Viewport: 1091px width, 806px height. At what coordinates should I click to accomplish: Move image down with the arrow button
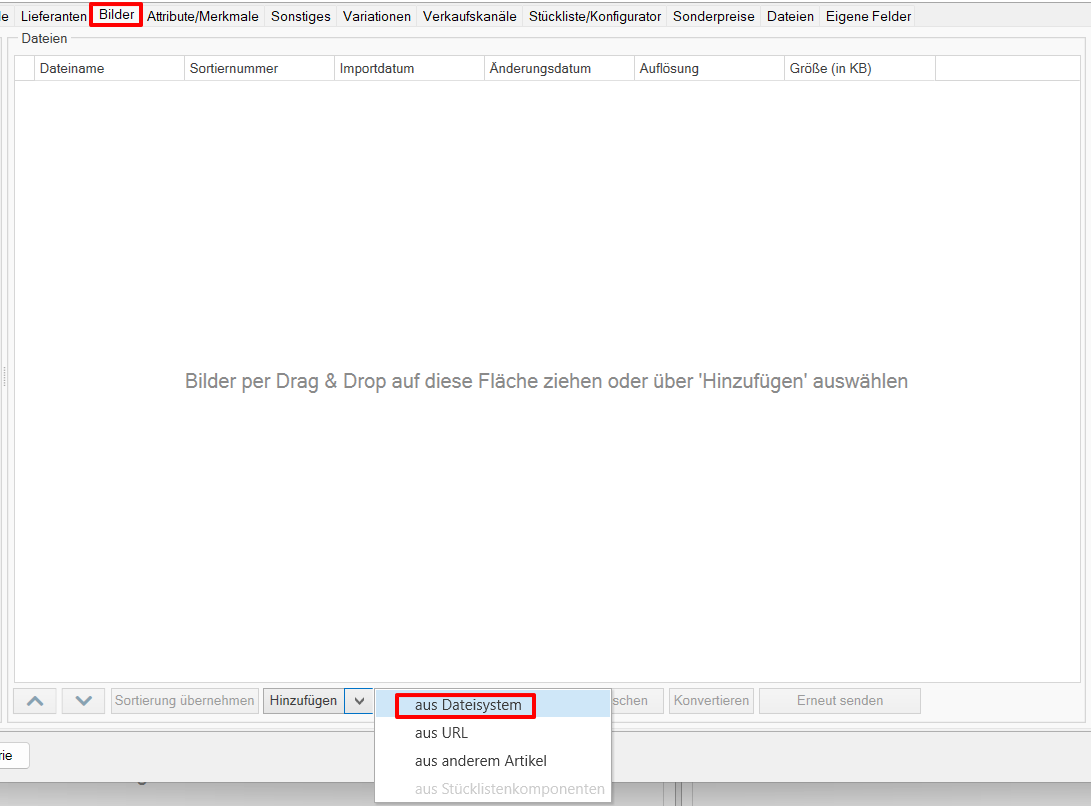pyautogui.click(x=83, y=701)
